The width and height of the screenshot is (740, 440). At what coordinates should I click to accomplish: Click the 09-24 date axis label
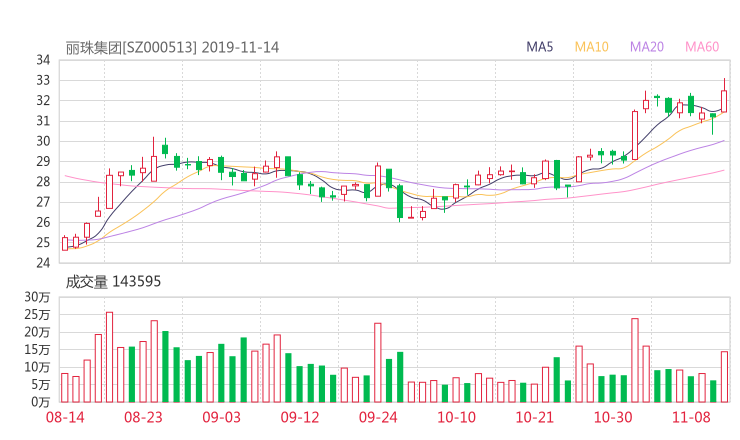pyautogui.click(x=378, y=417)
